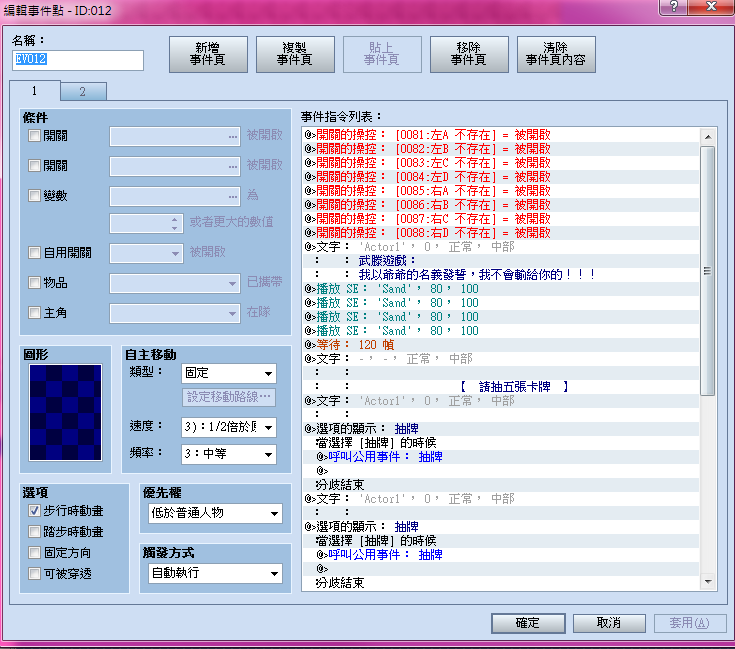This screenshot has height=649, width=735.
Task: Select the 武滕遊戲 text line
Action: pos(501,261)
